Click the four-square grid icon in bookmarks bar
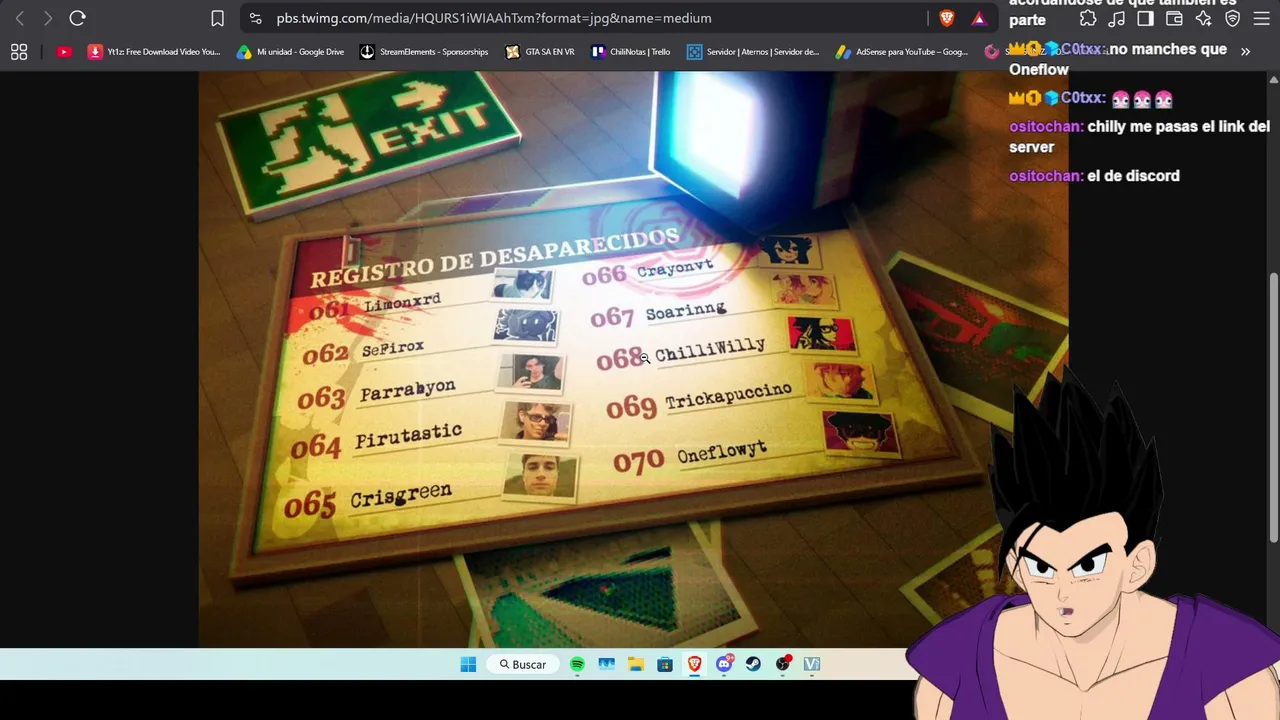 click(x=19, y=52)
